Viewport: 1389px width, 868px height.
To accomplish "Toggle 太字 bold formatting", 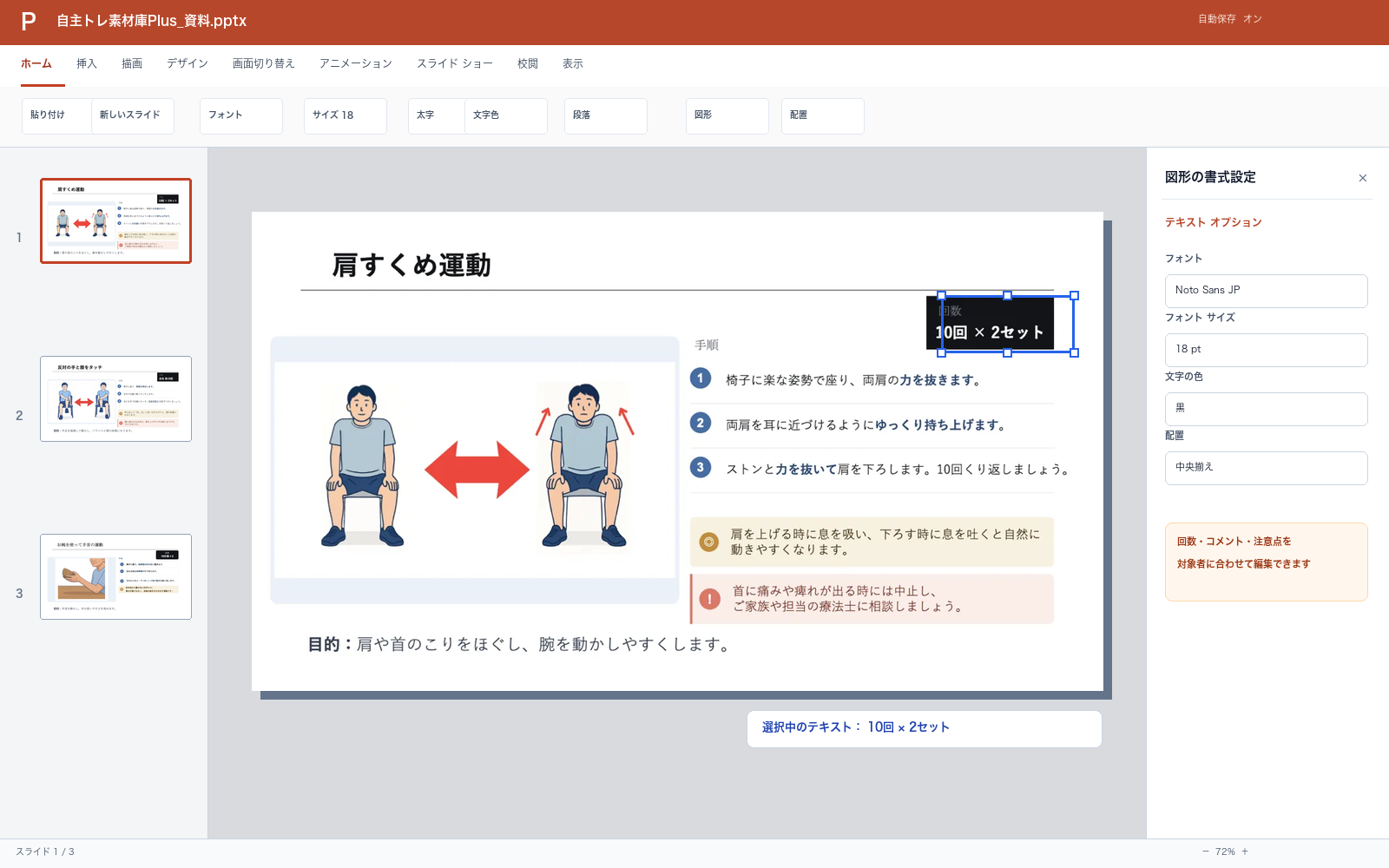I will [x=437, y=115].
